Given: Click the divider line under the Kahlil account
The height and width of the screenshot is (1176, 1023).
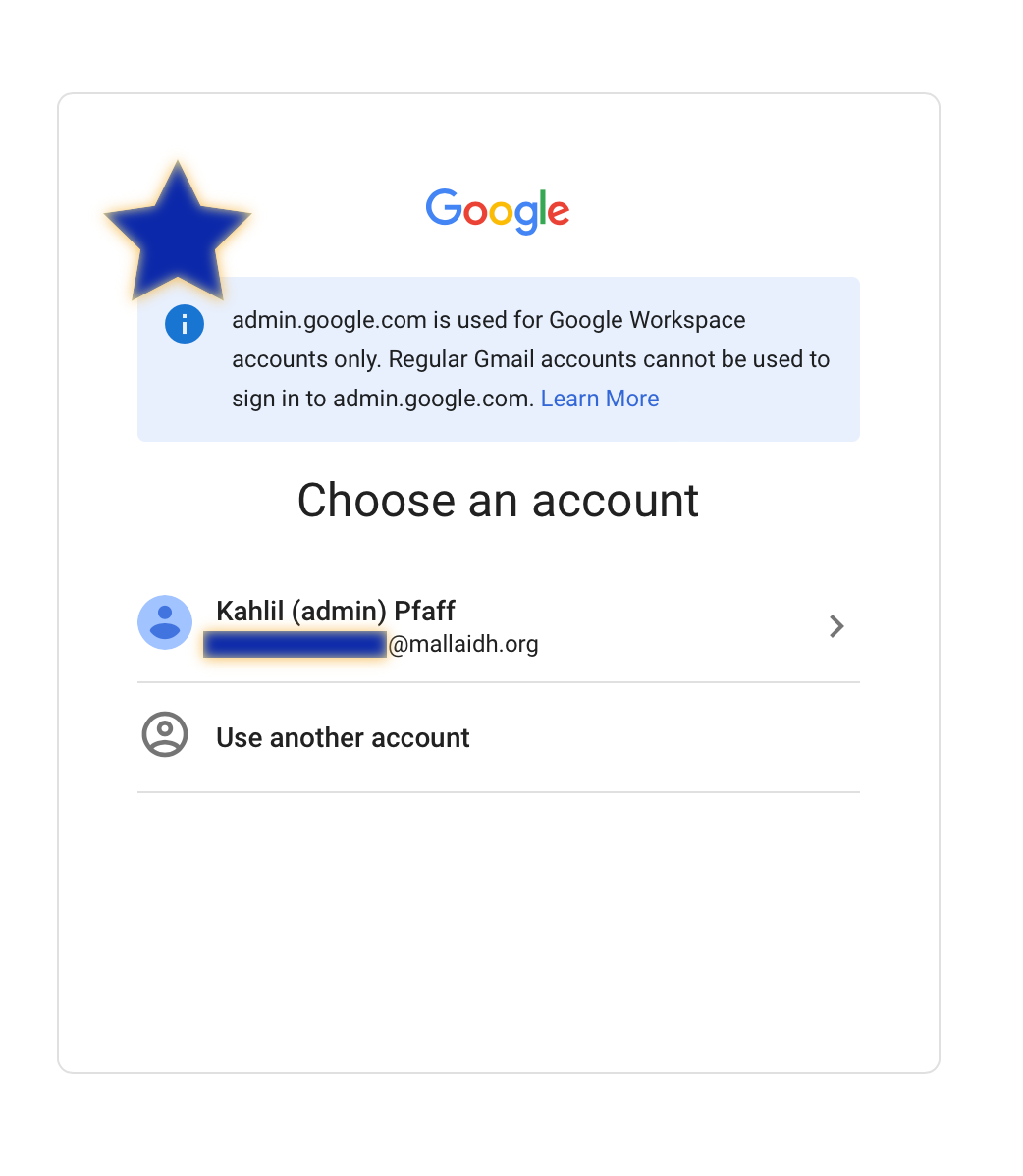Looking at the screenshot, I should pos(498,682).
